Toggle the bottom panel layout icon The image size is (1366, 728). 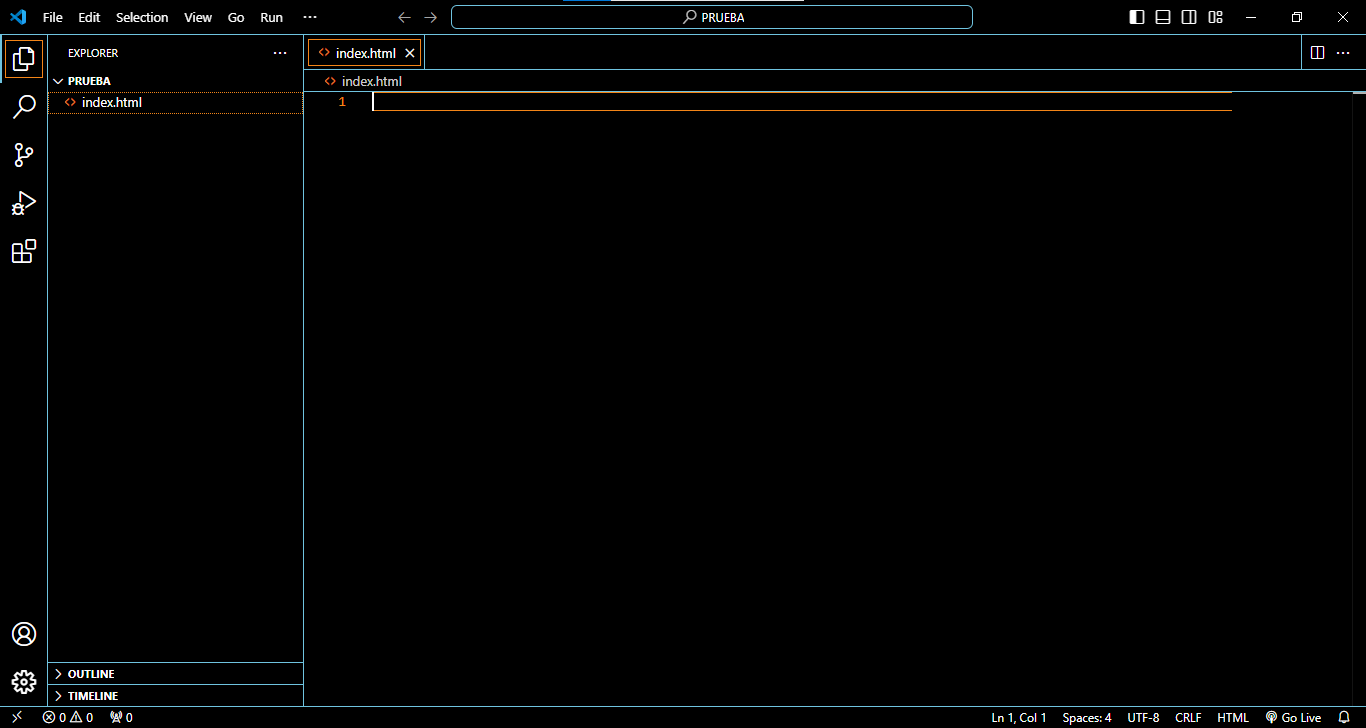pyautogui.click(x=1163, y=17)
